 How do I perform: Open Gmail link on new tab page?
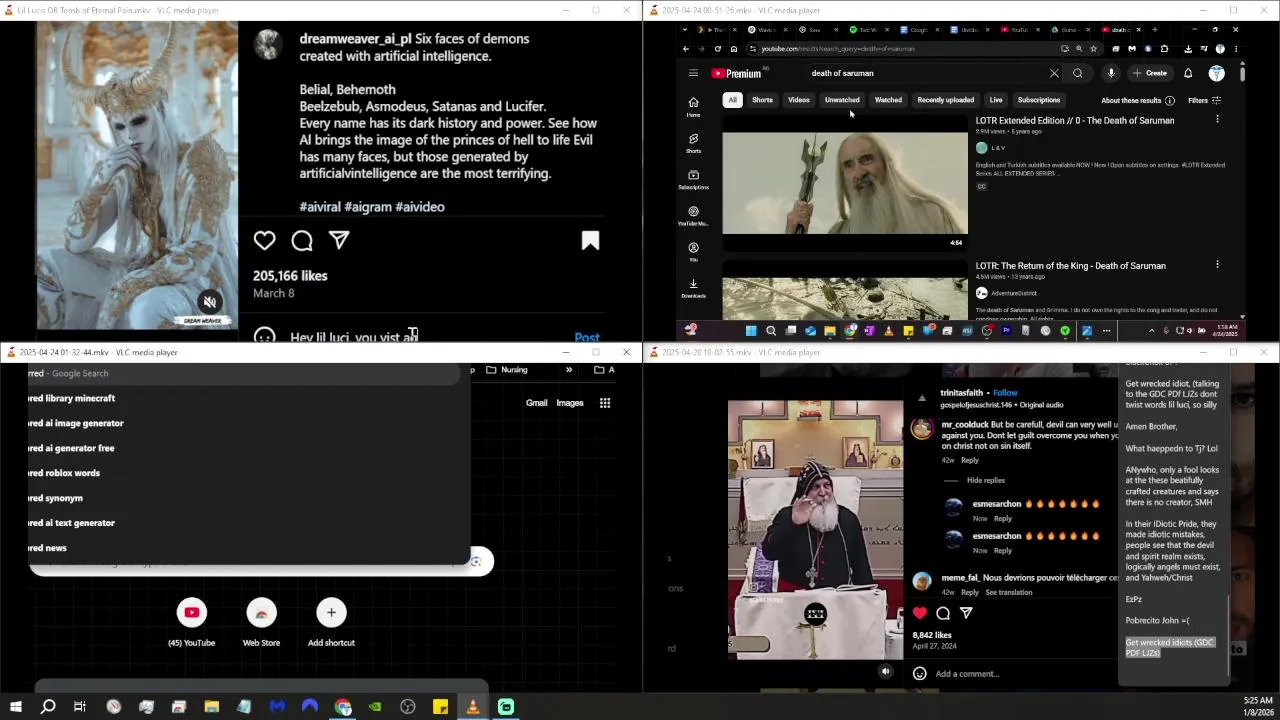[x=537, y=403]
